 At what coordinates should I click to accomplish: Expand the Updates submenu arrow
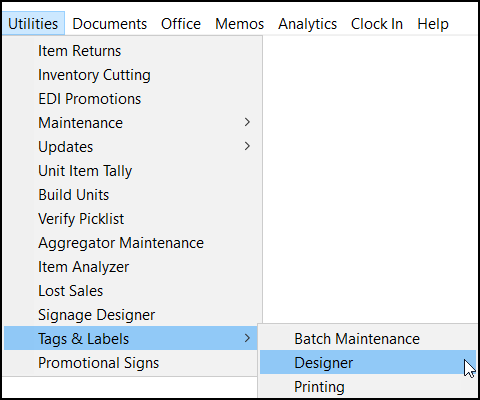pos(247,146)
